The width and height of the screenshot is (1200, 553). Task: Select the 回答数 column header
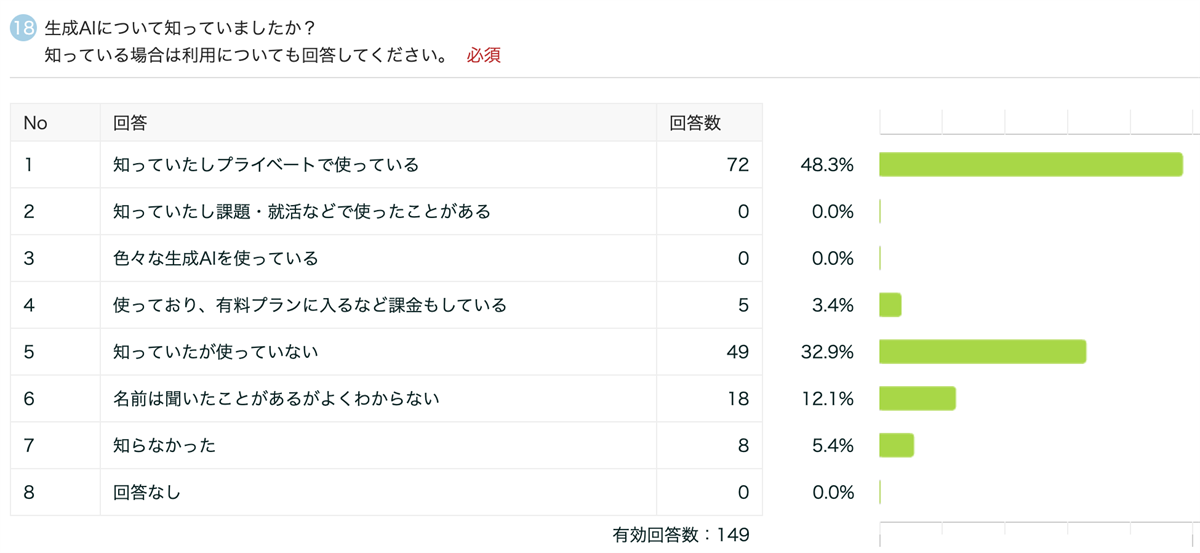695,123
